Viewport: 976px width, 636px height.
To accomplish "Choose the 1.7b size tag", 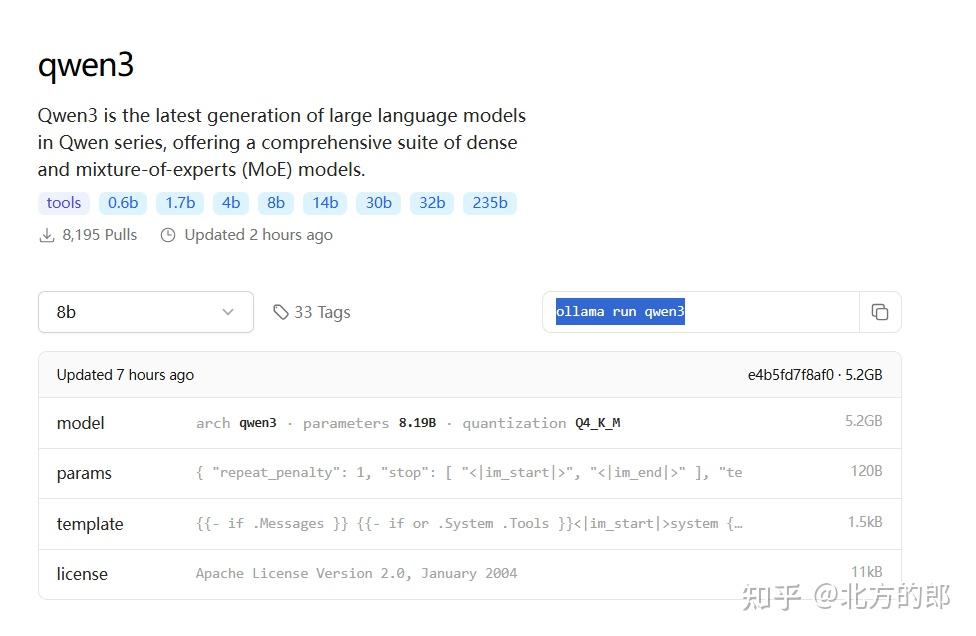I will (180, 203).
